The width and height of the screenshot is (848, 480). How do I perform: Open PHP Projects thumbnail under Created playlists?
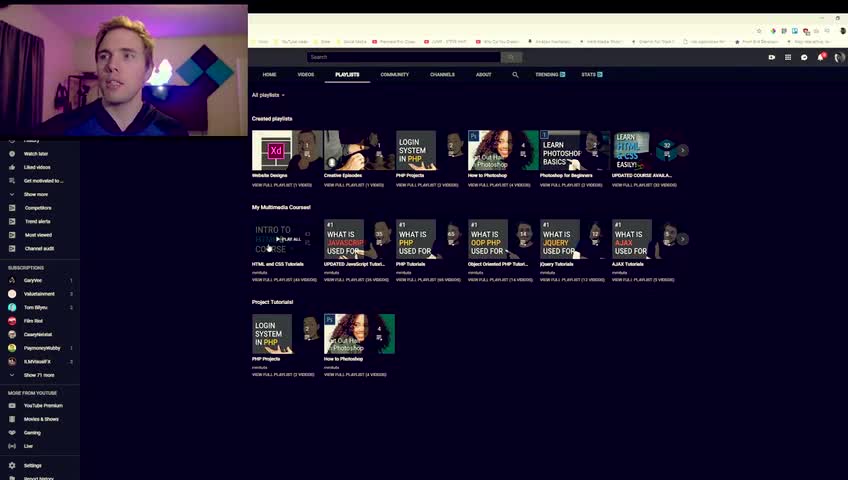431,150
